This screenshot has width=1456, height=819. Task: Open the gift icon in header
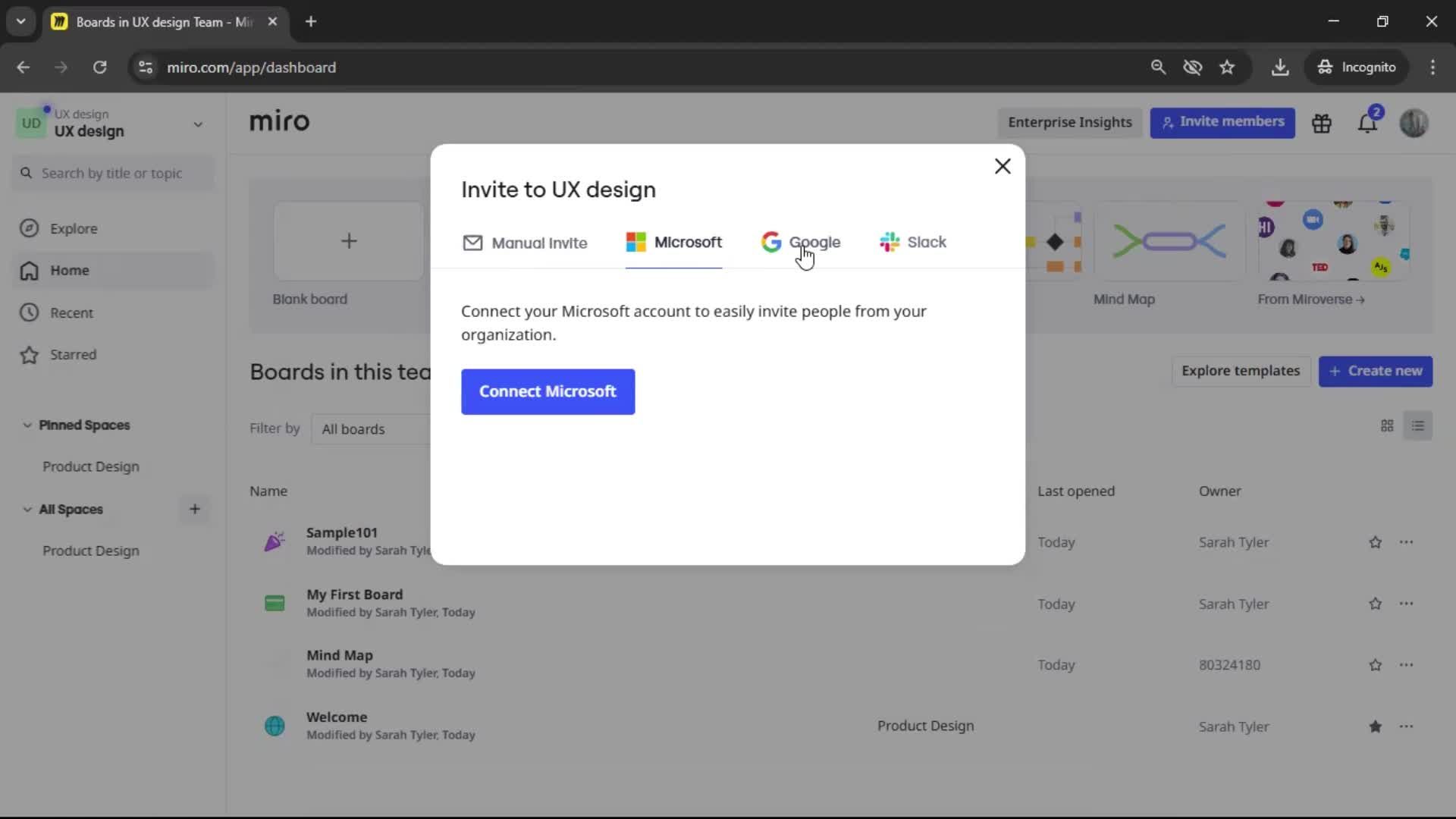[x=1322, y=123]
